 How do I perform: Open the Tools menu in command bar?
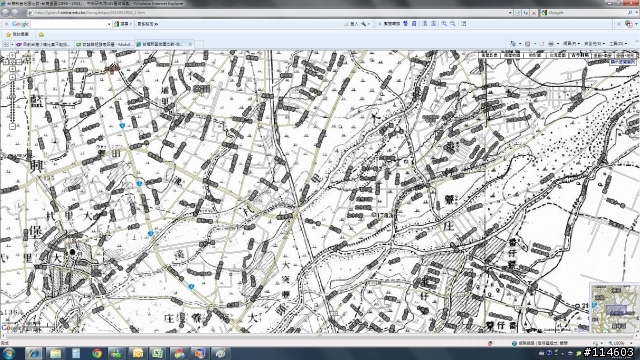pyautogui.click(x=617, y=43)
